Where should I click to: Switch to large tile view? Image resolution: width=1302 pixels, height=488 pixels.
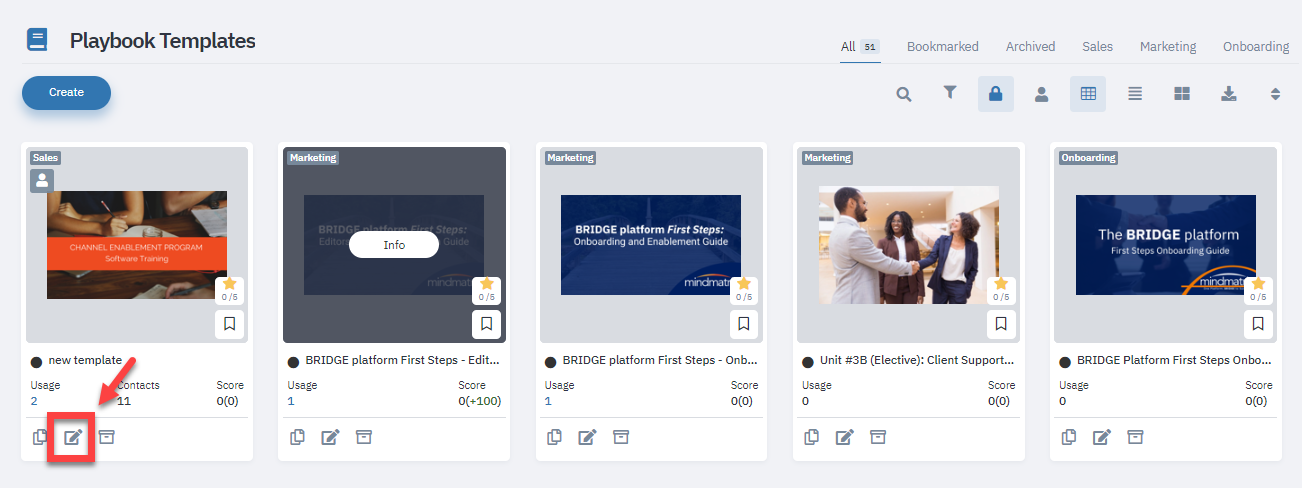pyautogui.click(x=1182, y=94)
